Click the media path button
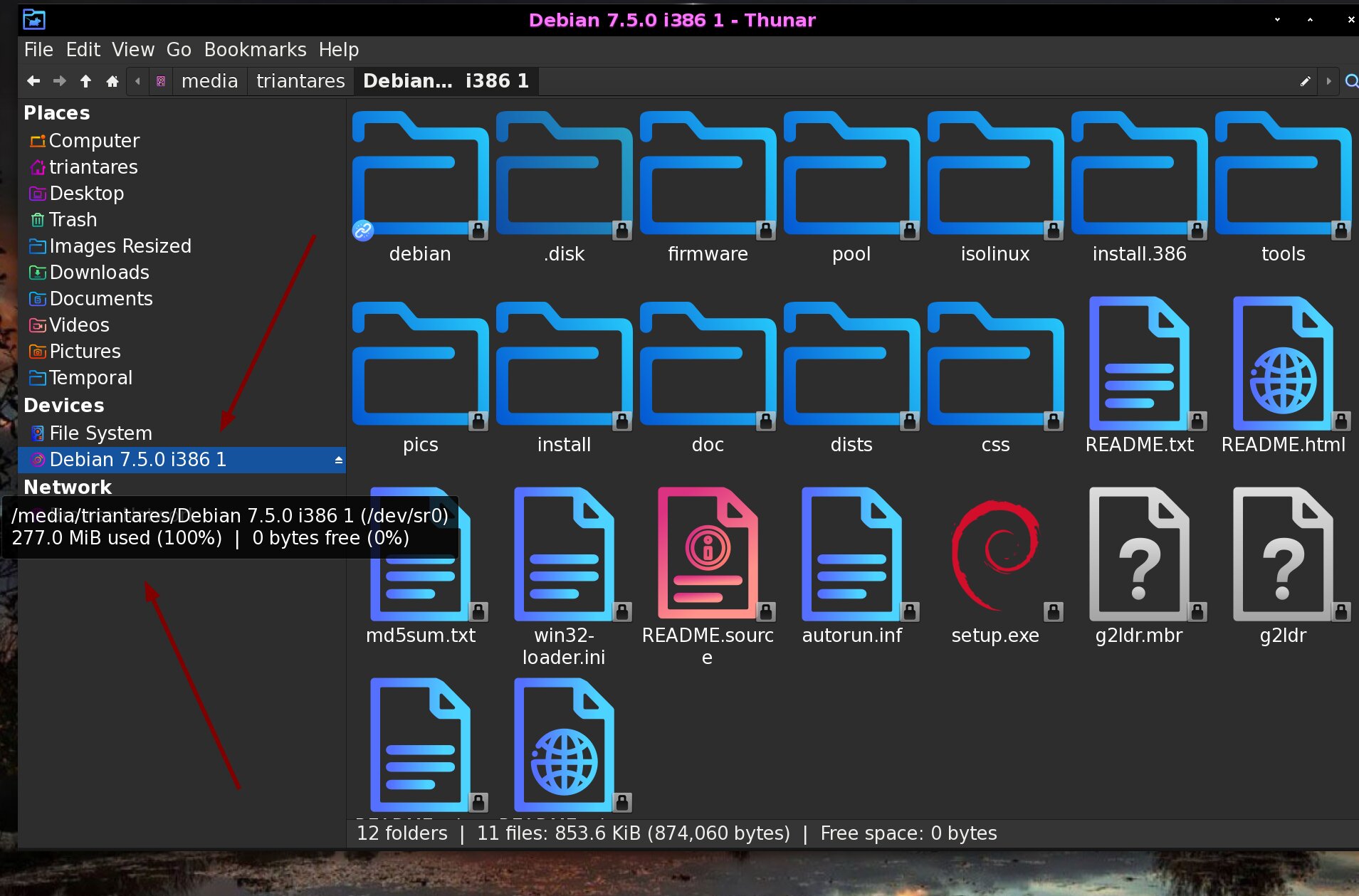The height and width of the screenshot is (896, 1359). click(x=209, y=81)
